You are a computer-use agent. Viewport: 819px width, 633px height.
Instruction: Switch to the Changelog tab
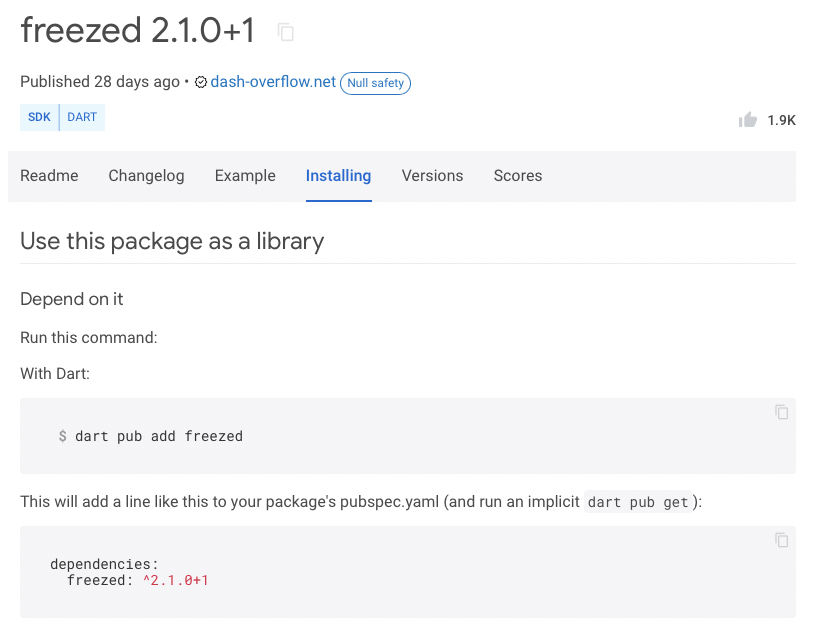[x=146, y=175]
